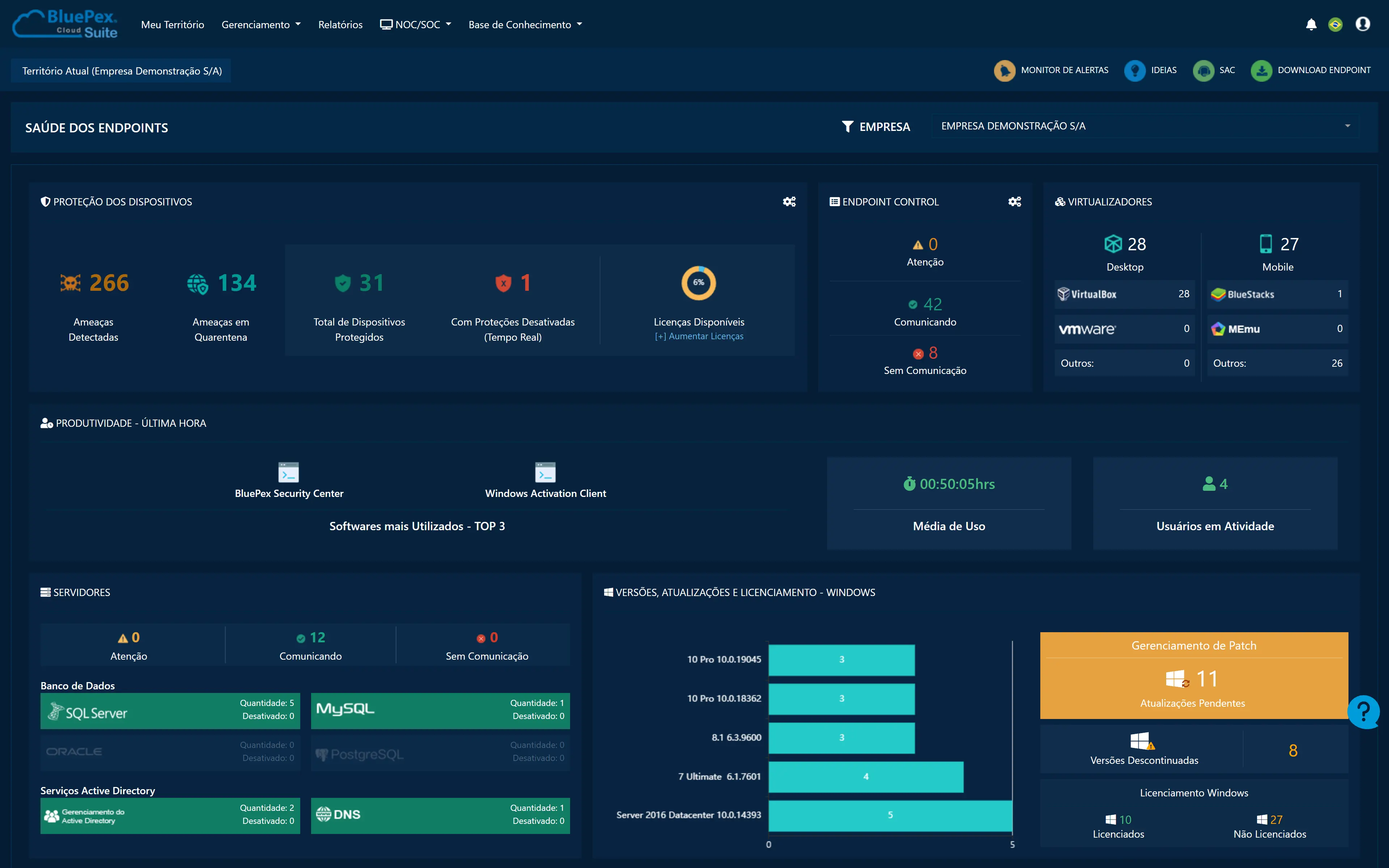The width and height of the screenshot is (1389, 868).
Task: Click the DNS service card
Action: (x=440, y=815)
